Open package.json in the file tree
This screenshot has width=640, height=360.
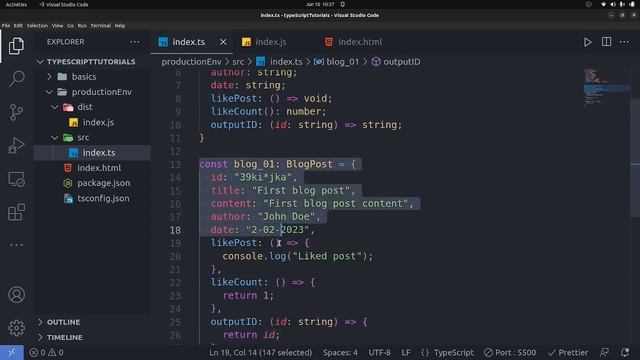[x=92, y=183]
